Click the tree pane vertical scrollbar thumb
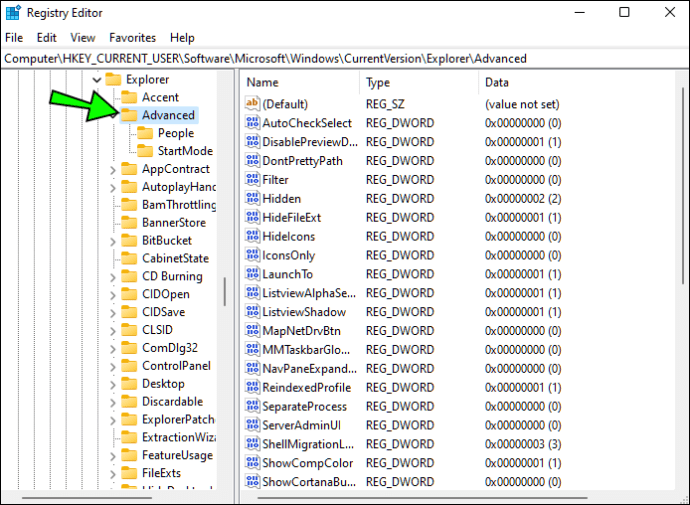690x505 pixels. point(224,291)
